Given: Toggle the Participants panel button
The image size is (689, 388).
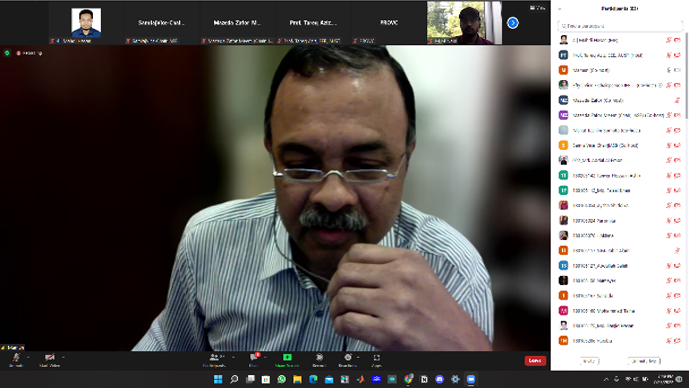Looking at the screenshot, I should 215,359.
